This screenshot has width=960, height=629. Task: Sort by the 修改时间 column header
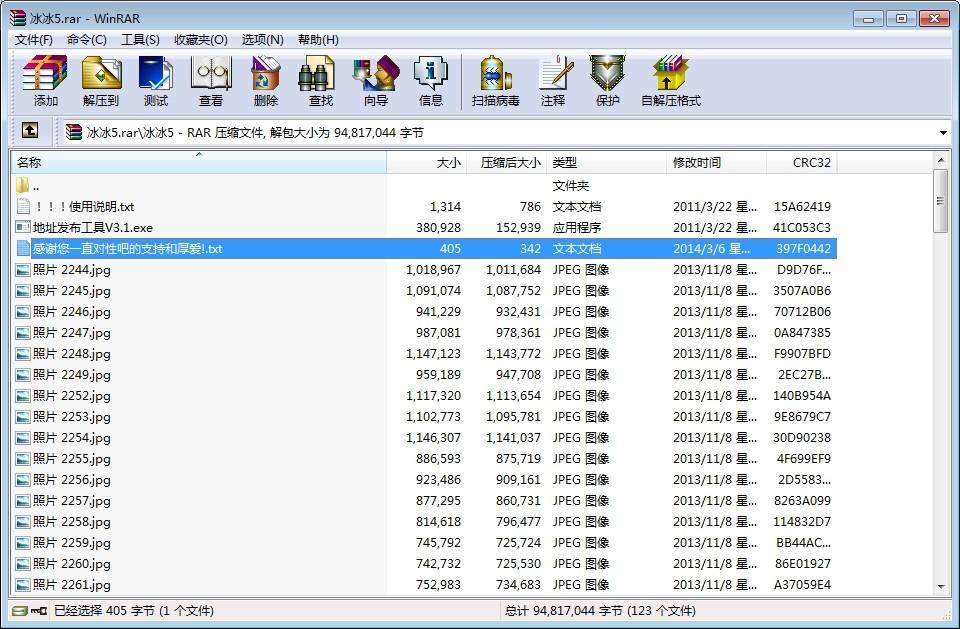coord(716,162)
